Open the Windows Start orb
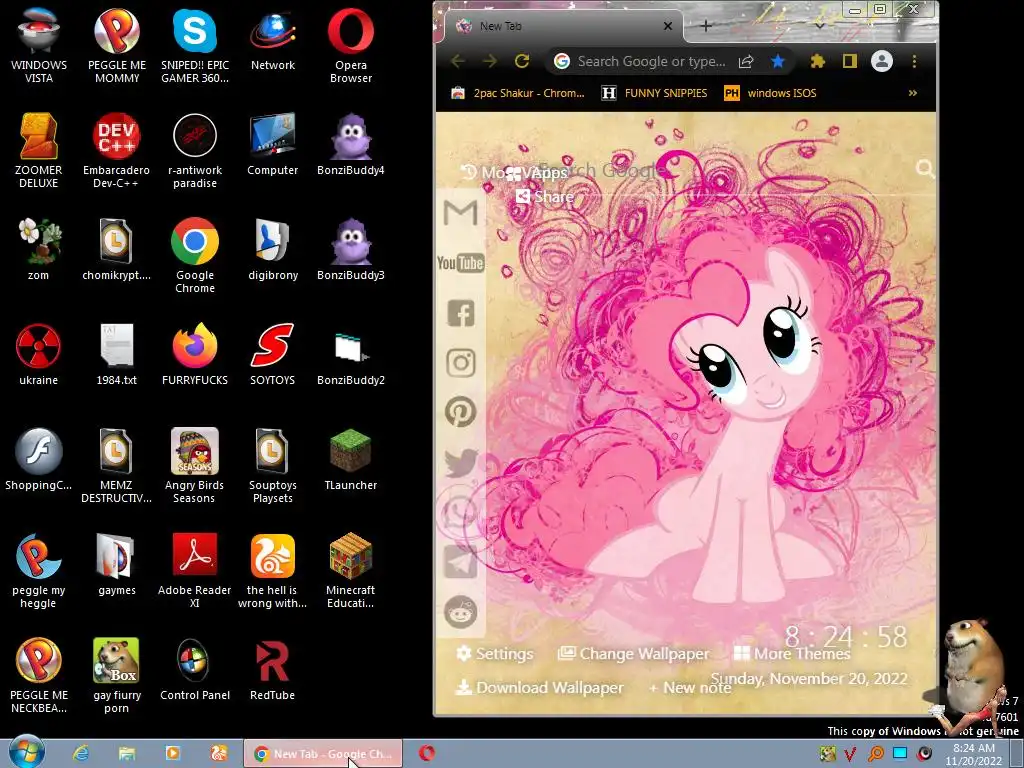 pos(27,752)
